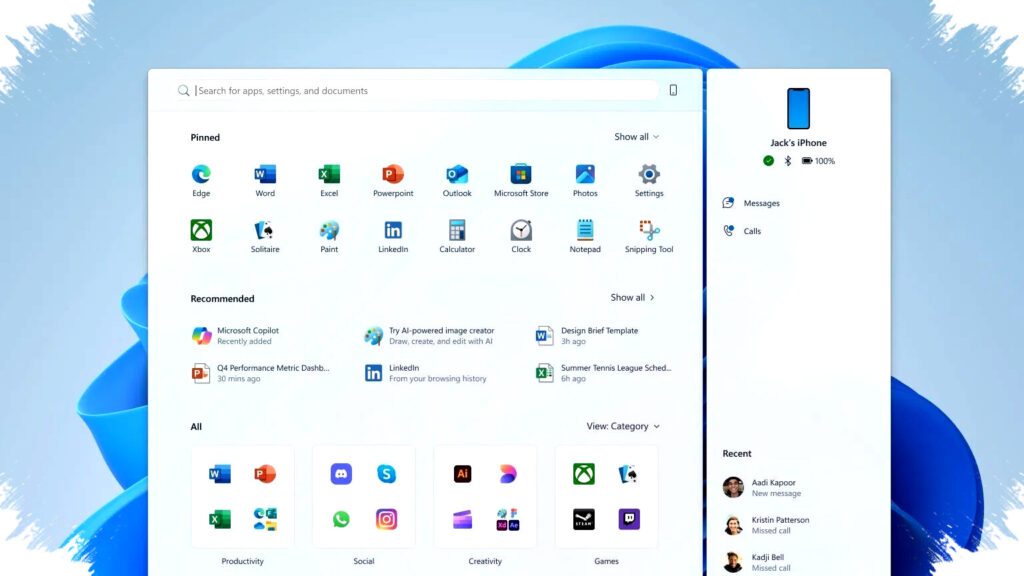The height and width of the screenshot is (576, 1024).
Task: Open Q4 Performance Metric Dashboard file
Action: [260, 373]
